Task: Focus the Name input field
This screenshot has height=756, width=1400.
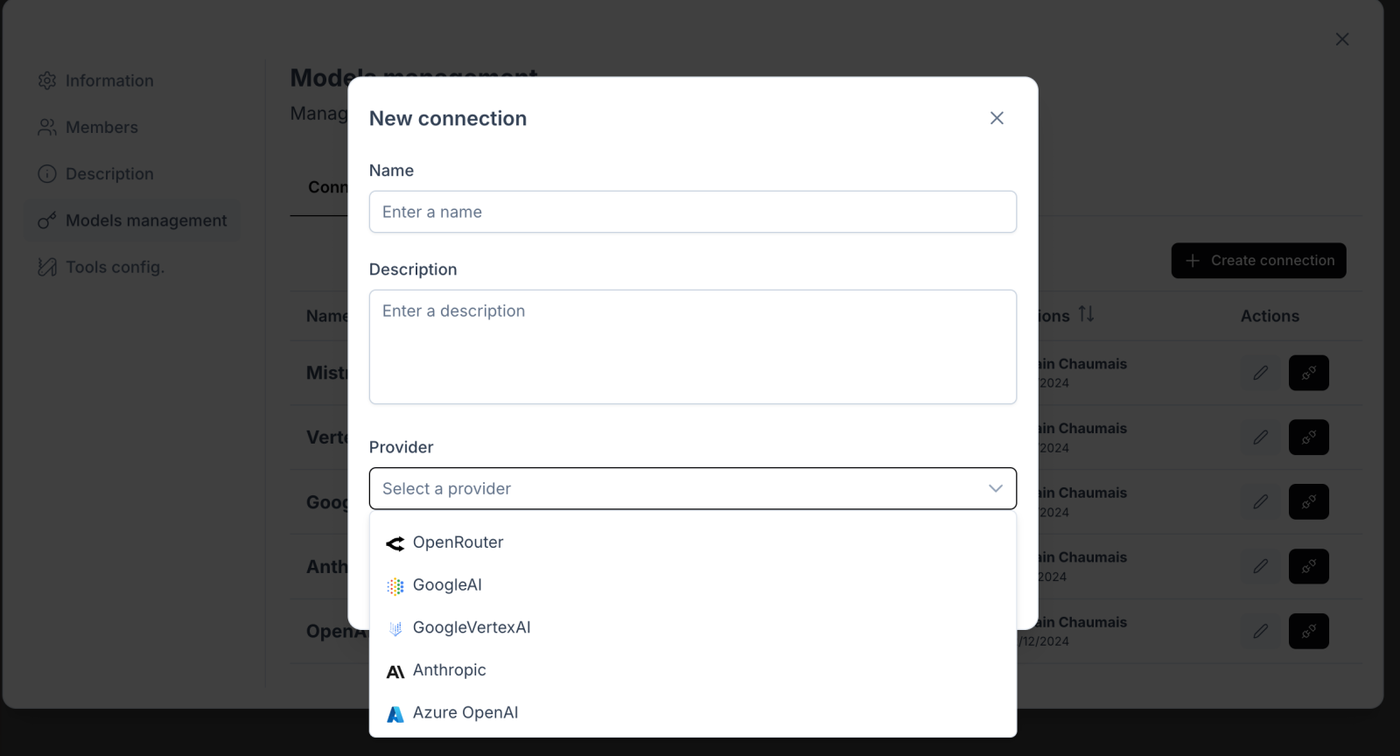Action: pos(692,212)
